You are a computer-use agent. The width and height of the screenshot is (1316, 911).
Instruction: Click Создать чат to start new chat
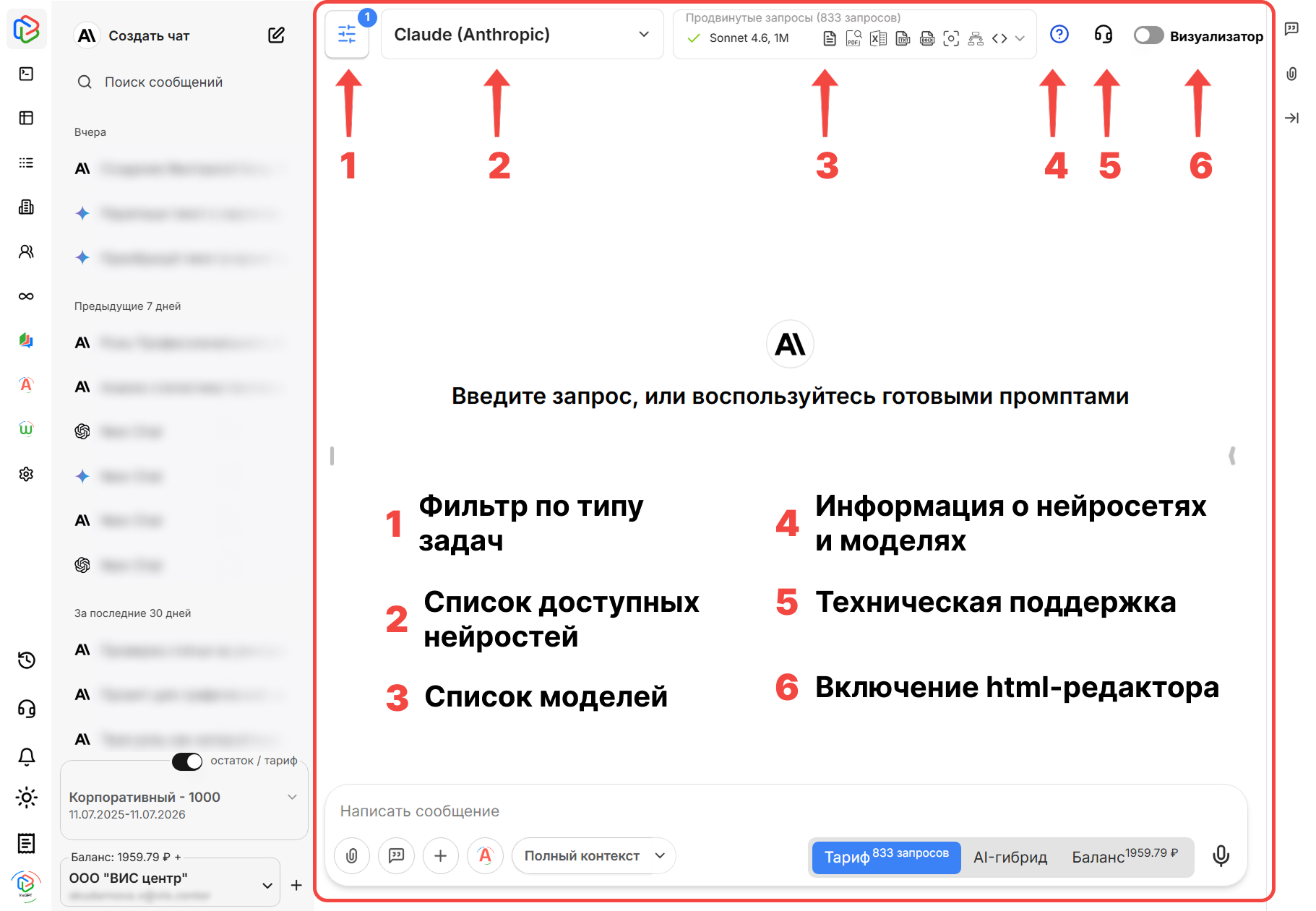tap(148, 35)
